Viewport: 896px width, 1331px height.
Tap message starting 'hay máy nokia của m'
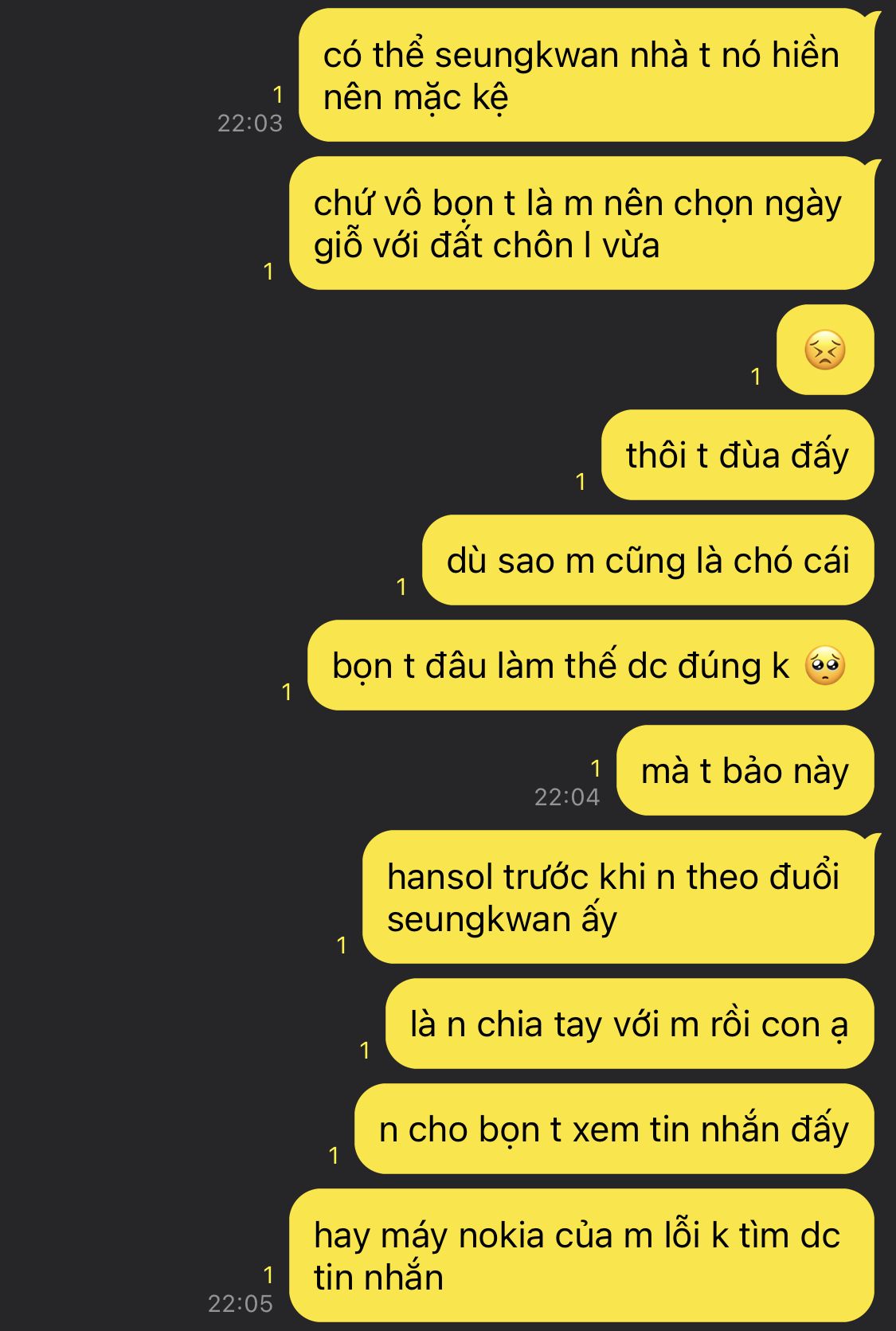(x=581, y=1255)
